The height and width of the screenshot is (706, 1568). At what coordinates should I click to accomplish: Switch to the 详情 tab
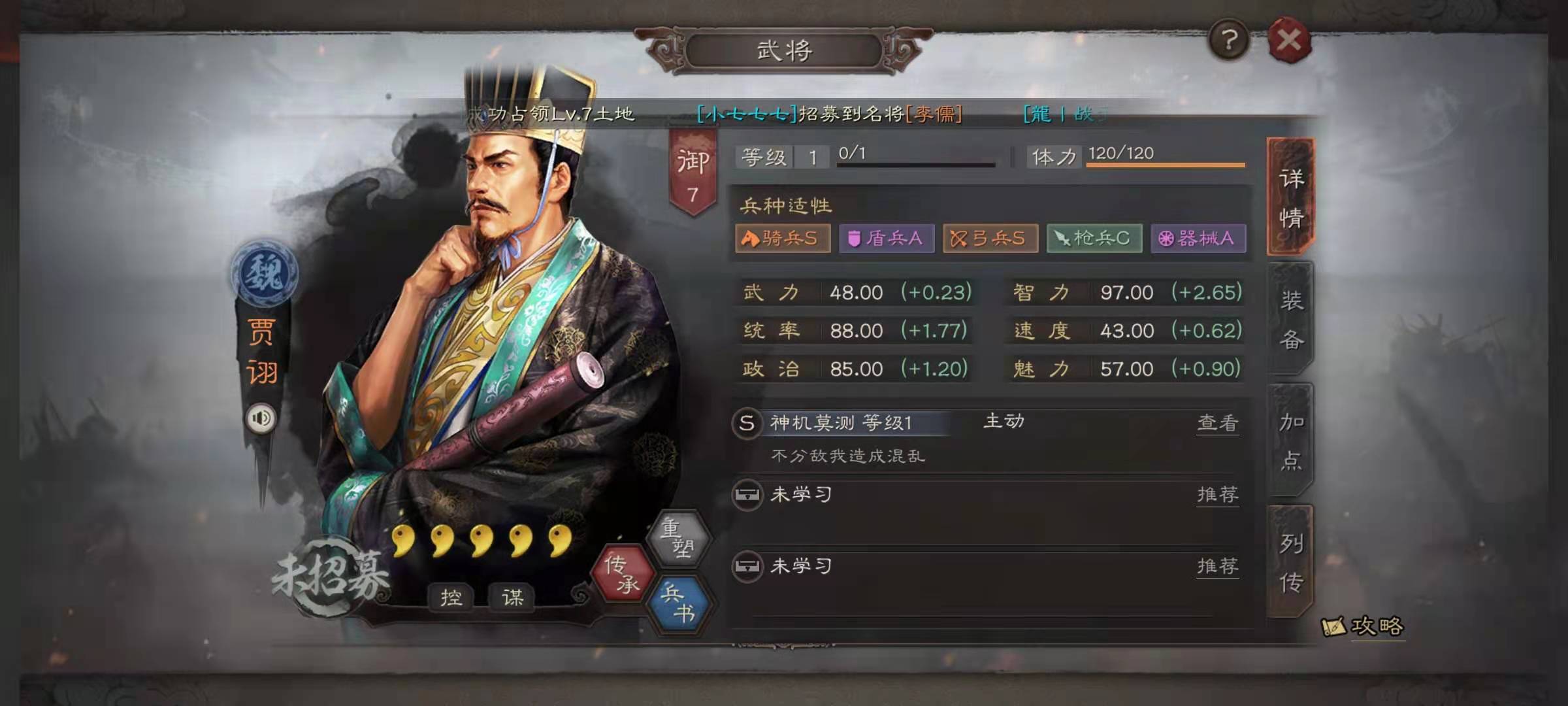(x=1290, y=197)
